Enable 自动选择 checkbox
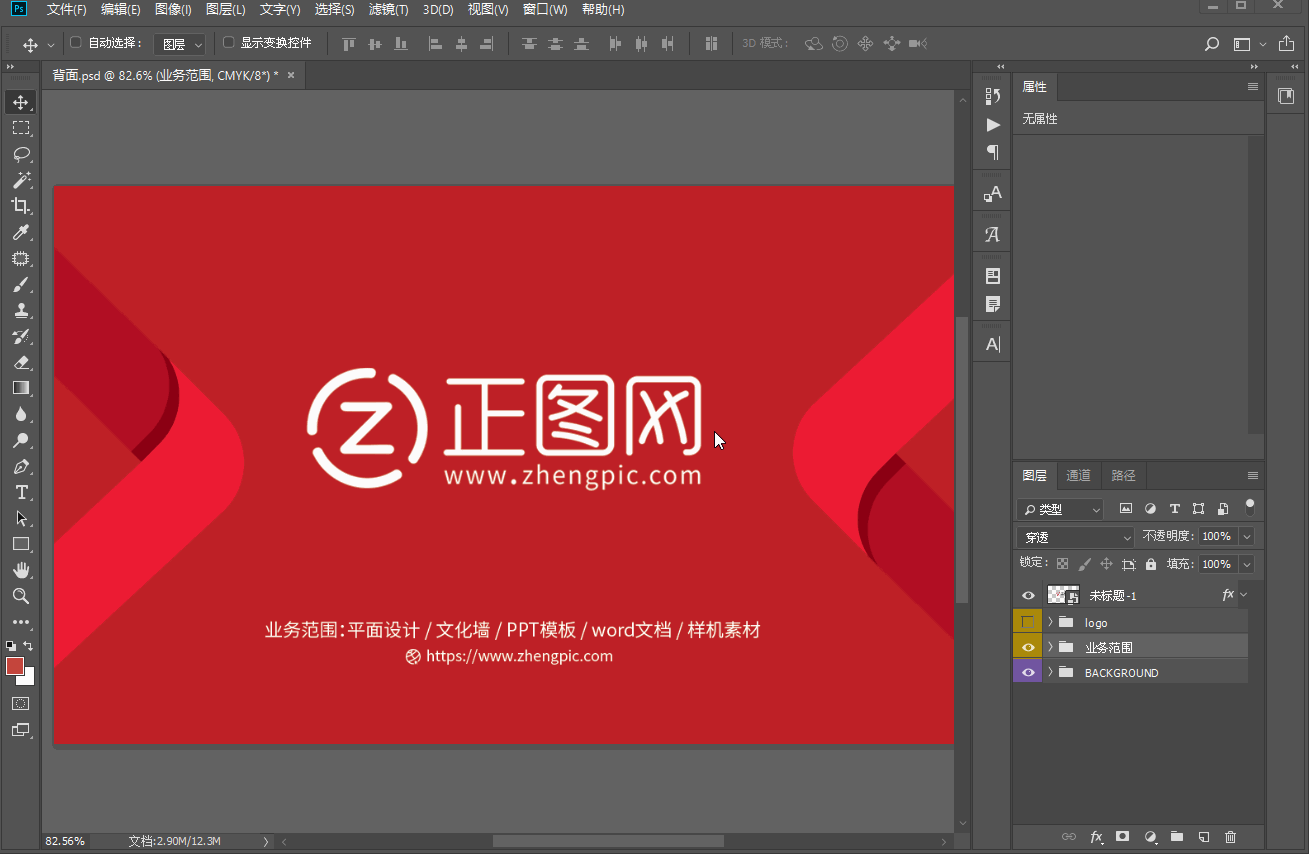The image size is (1309, 854). pyautogui.click(x=76, y=43)
